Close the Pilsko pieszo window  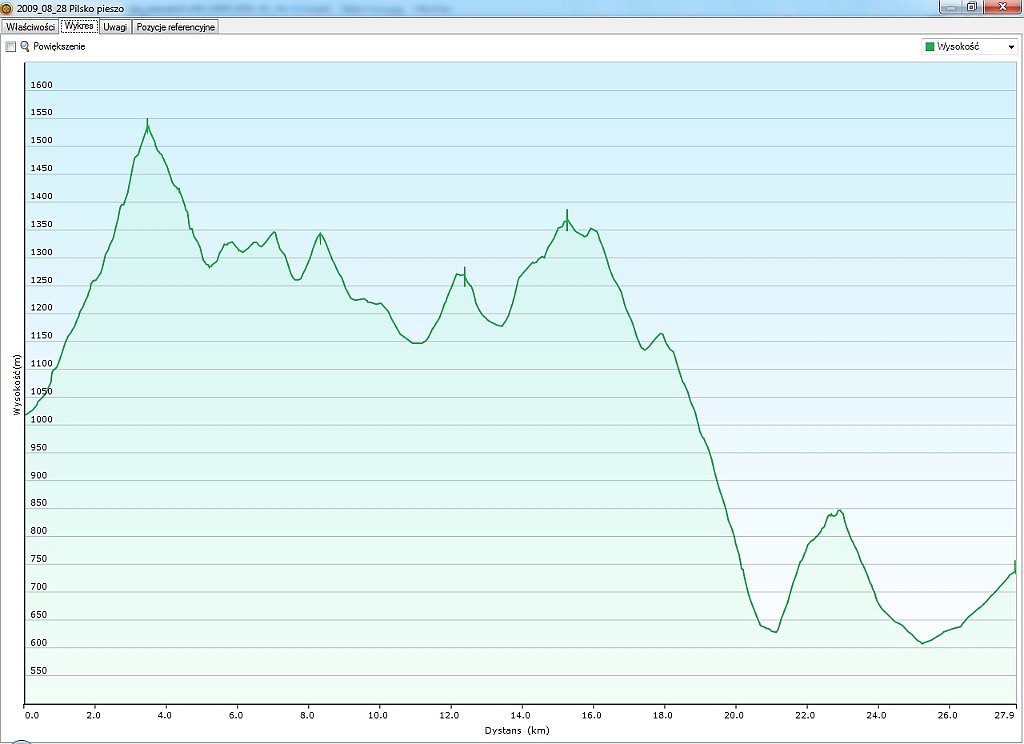pyautogui.click(x=1001, y=7)
